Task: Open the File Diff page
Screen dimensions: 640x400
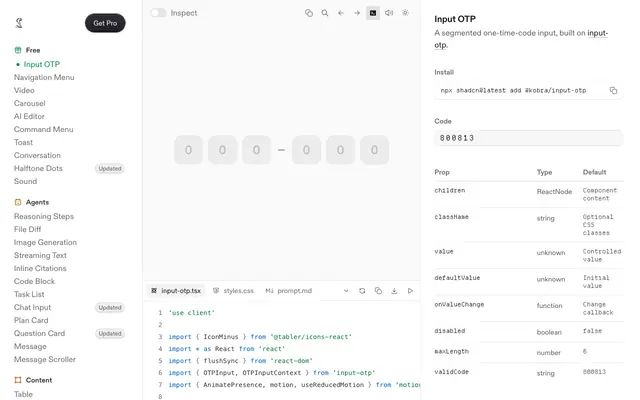Action: point(27,229)
